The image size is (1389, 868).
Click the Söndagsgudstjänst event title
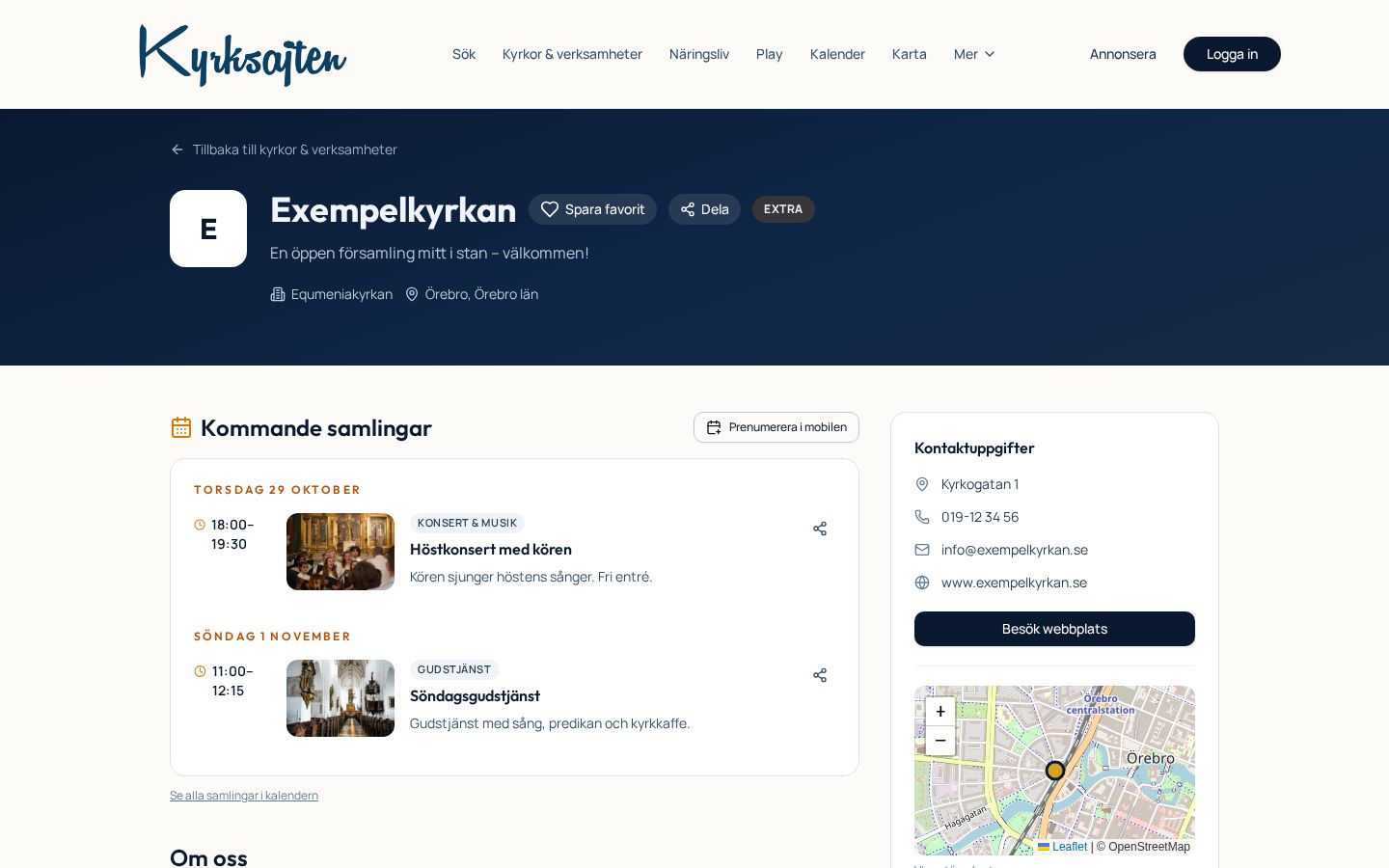point(475,696)
